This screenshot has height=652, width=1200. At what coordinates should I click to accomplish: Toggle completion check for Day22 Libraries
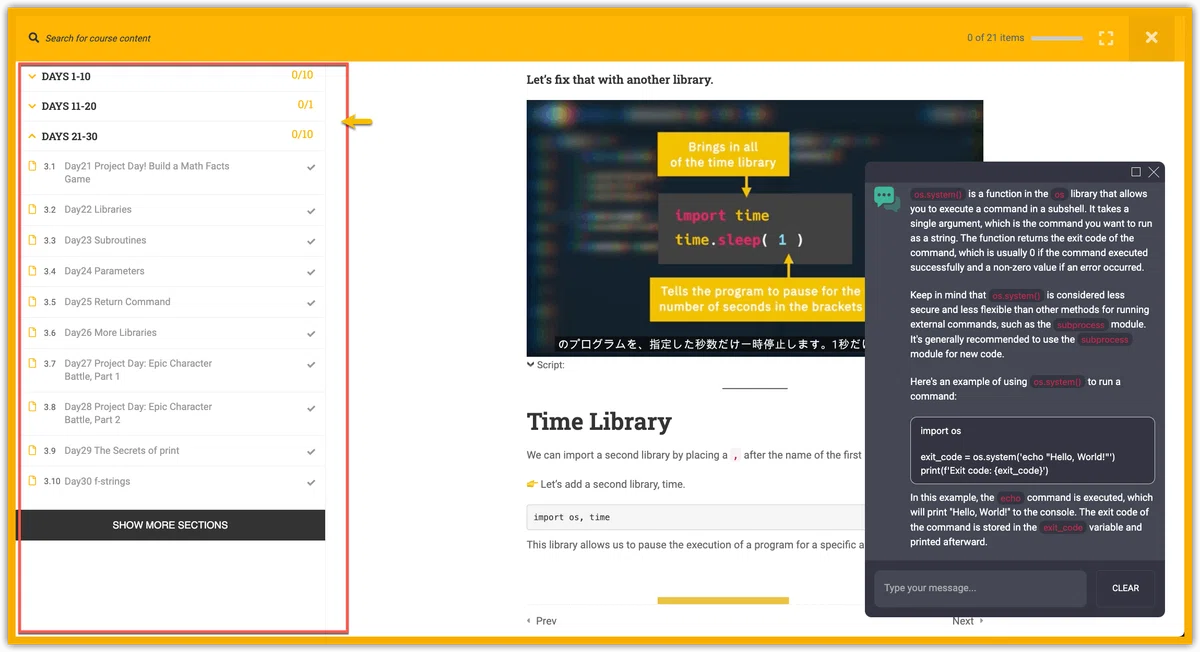click(311, 211)
